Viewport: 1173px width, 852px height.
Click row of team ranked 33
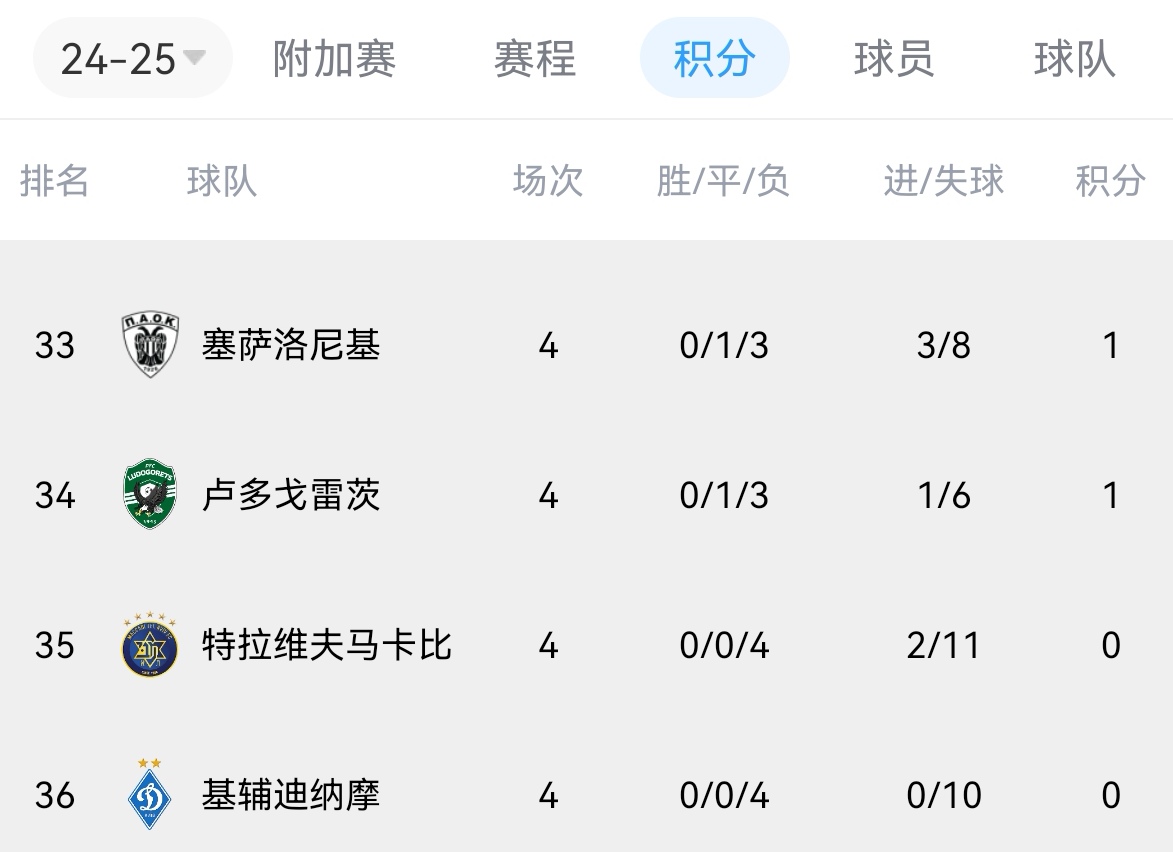[x=586, y=344]
